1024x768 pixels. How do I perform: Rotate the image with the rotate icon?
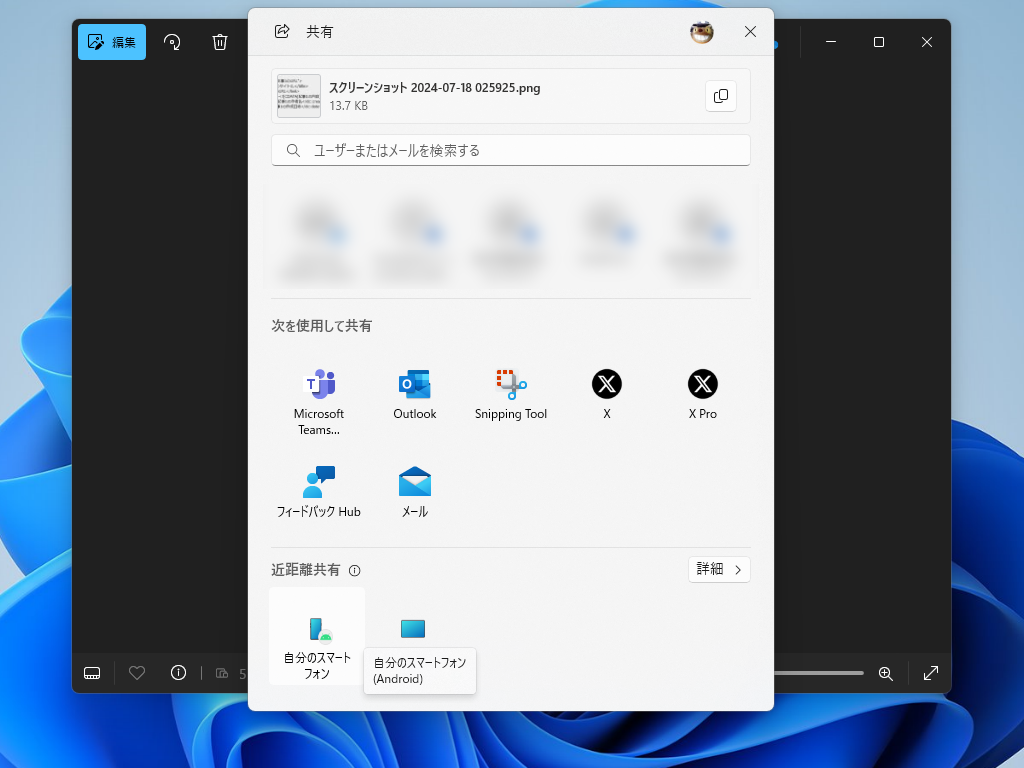pos(172,42)
